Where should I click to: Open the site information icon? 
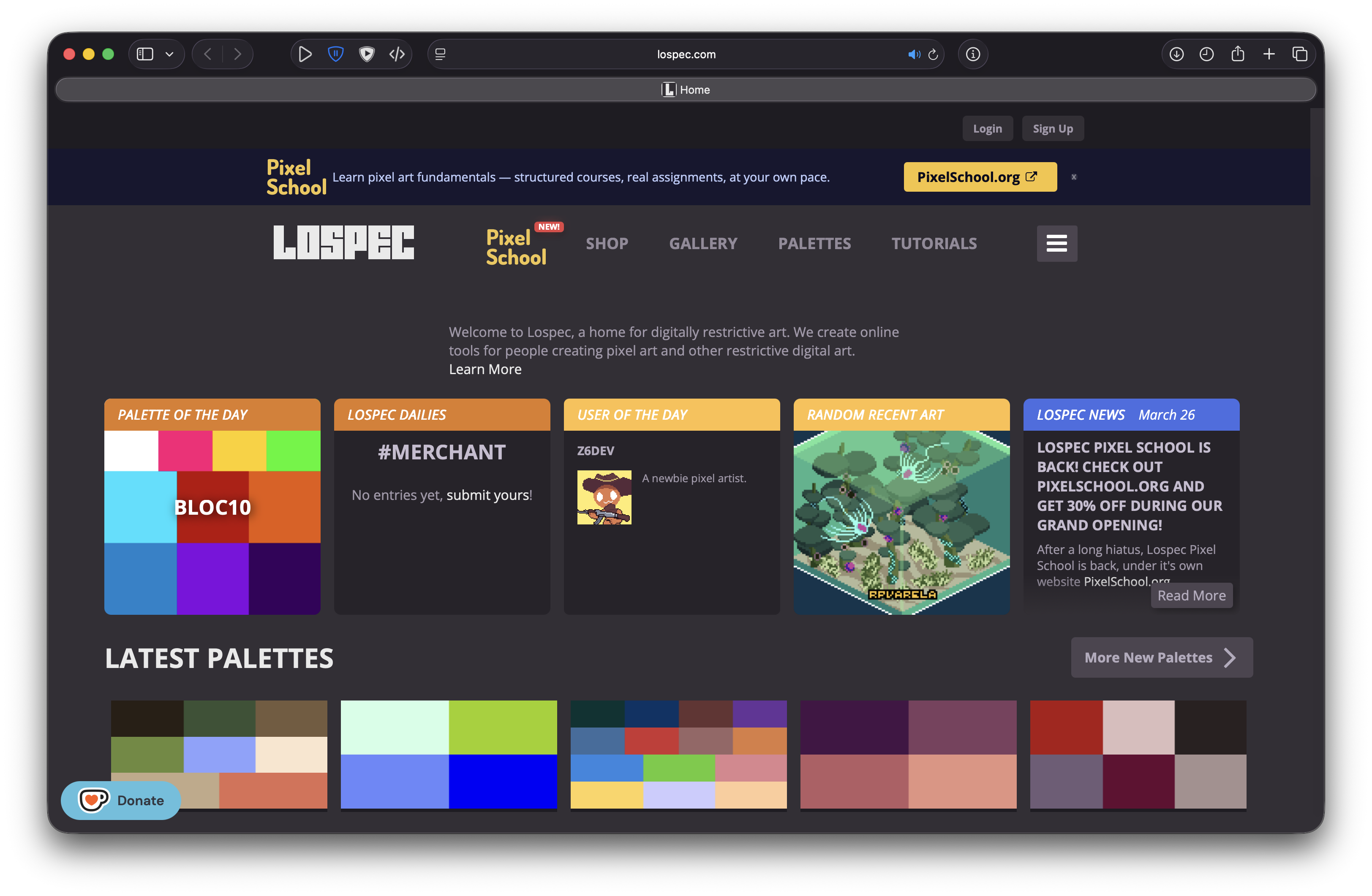pyautogui.click(x=973, y=54)
